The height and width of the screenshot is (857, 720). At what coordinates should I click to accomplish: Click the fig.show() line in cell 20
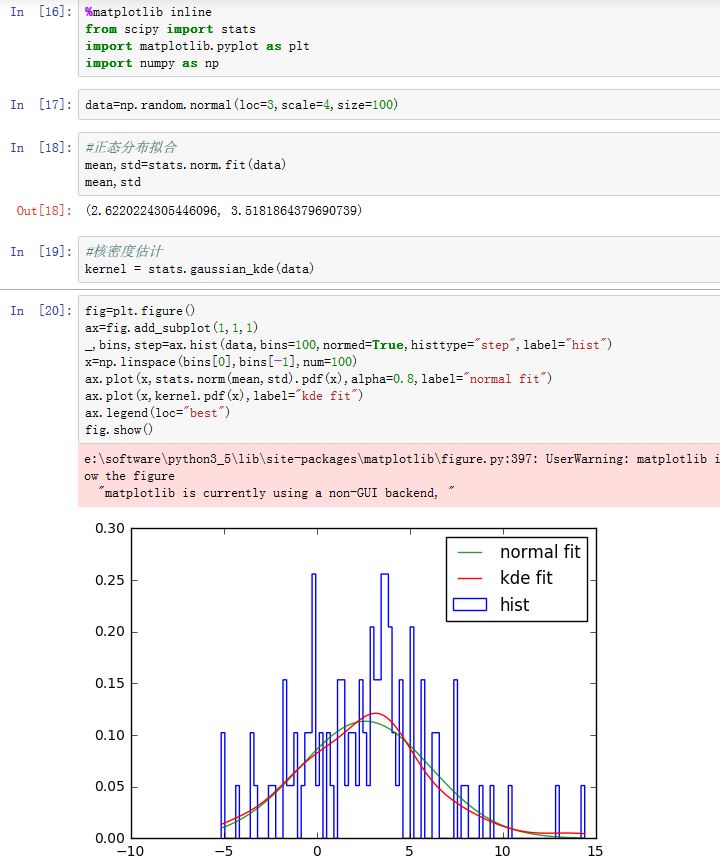[119, 429]
